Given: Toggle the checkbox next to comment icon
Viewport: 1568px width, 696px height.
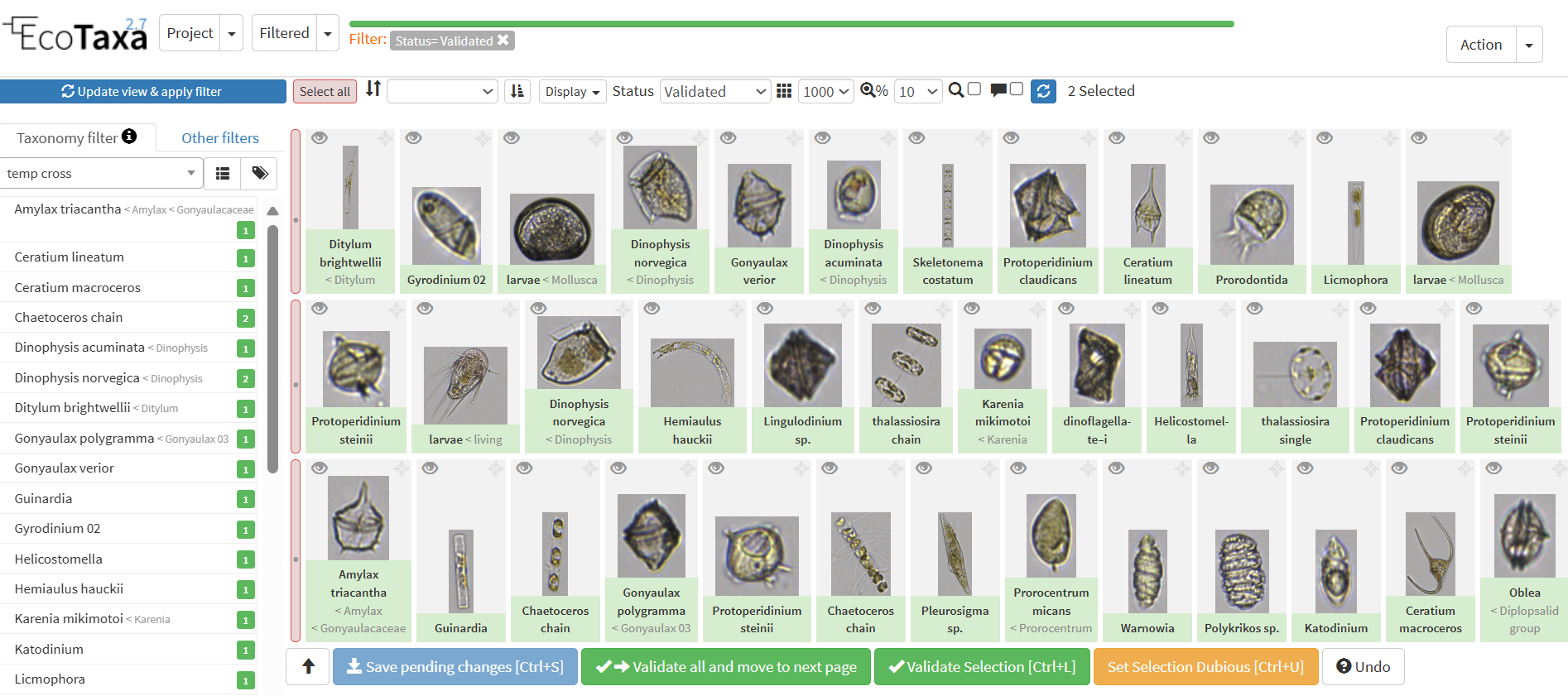Looking at the screenshot, I should coord(1017,89).
